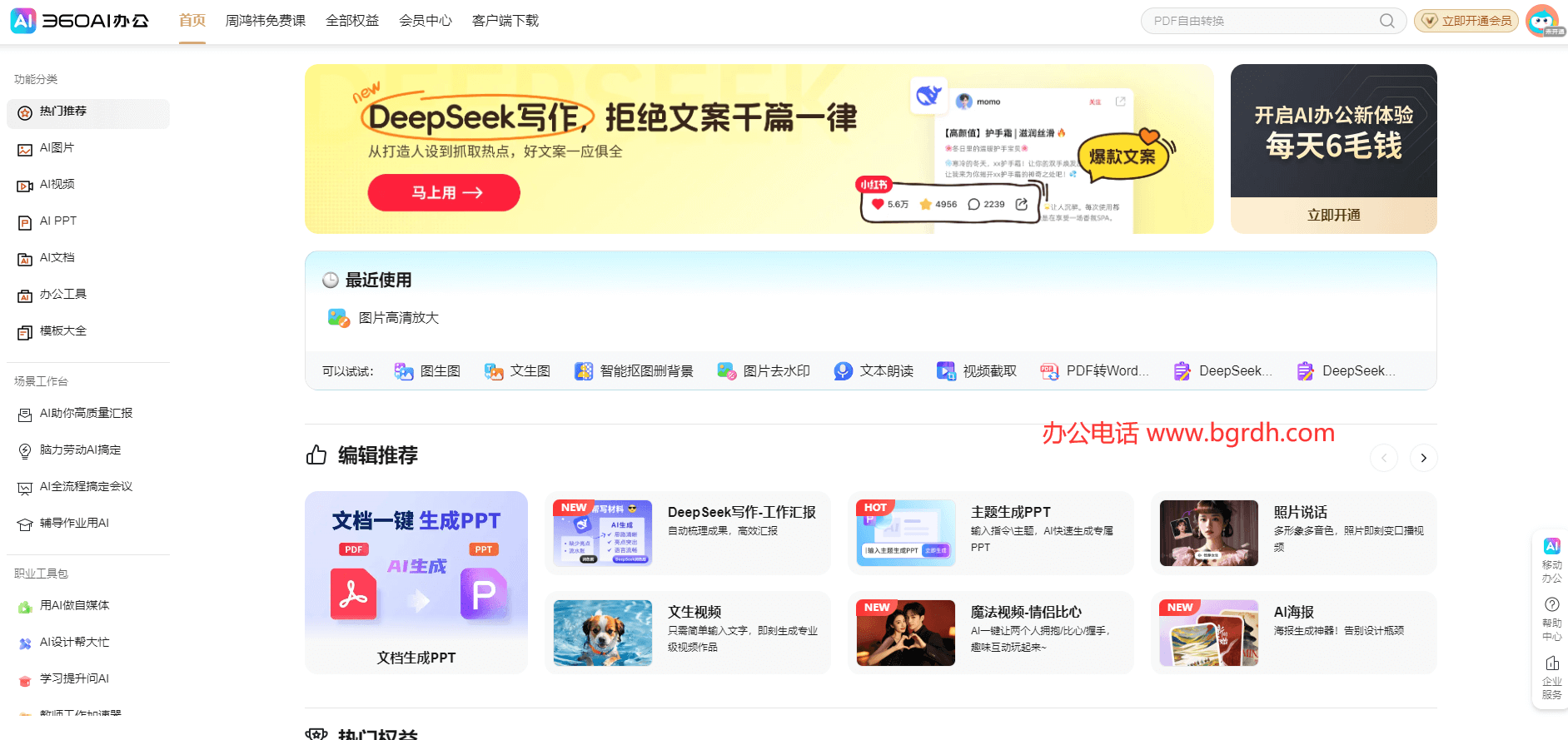Go to next 编辑推荐 page arrow

1423,458
